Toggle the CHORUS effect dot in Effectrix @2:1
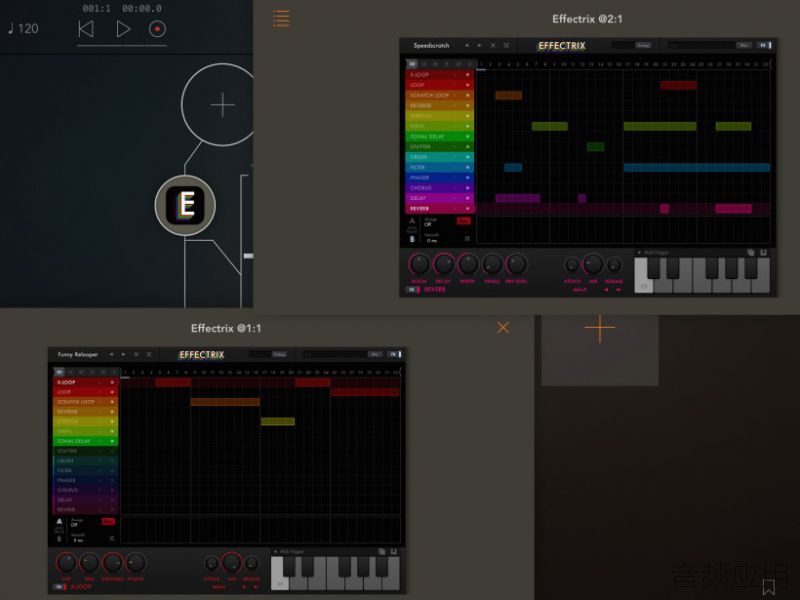 [467, 188]
